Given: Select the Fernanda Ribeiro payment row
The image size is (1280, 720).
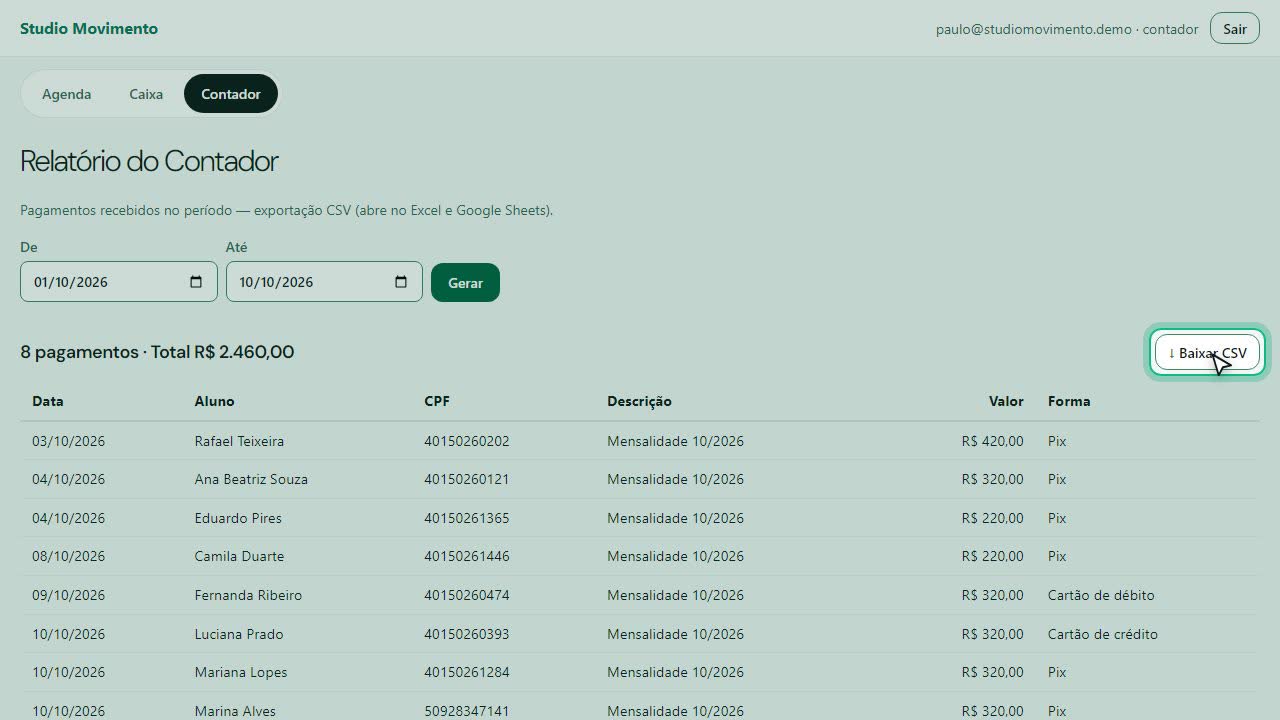Looking at the screenshot, I should tap(639, 595).
